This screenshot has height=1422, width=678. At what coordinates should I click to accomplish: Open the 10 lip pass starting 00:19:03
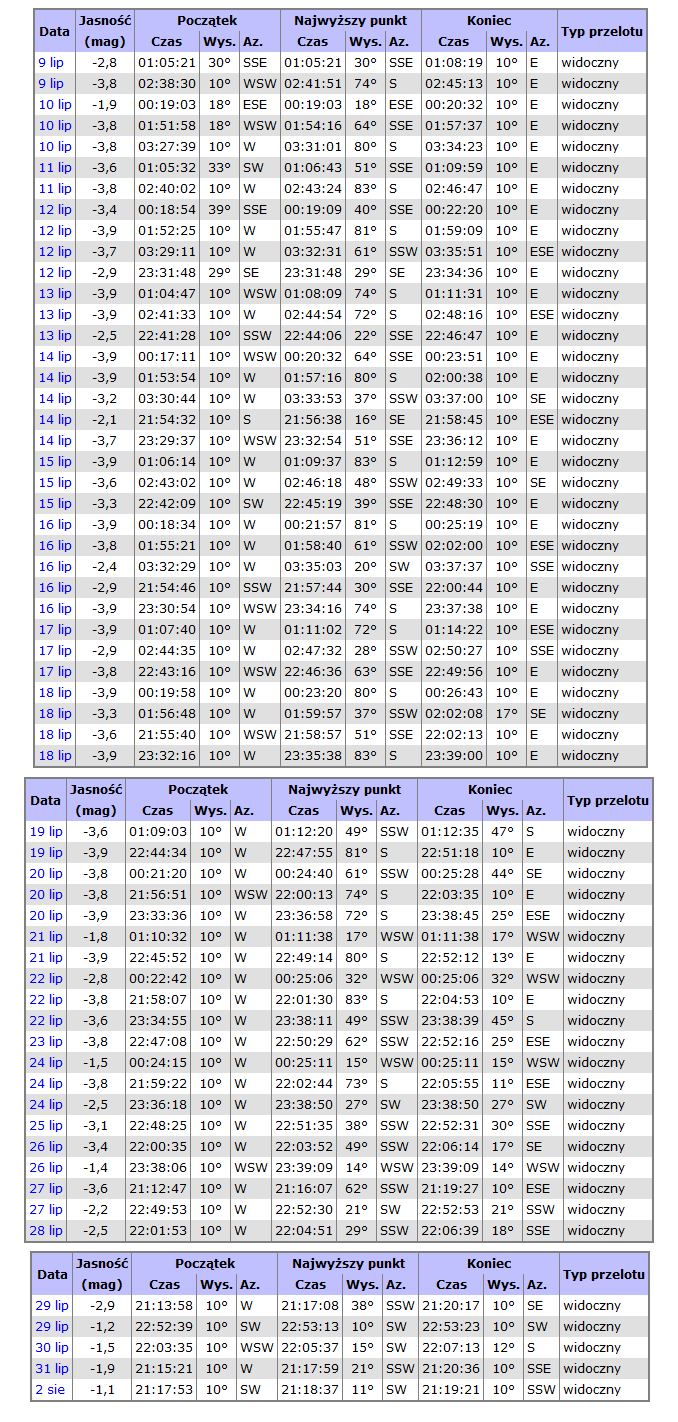click(55, 104)
